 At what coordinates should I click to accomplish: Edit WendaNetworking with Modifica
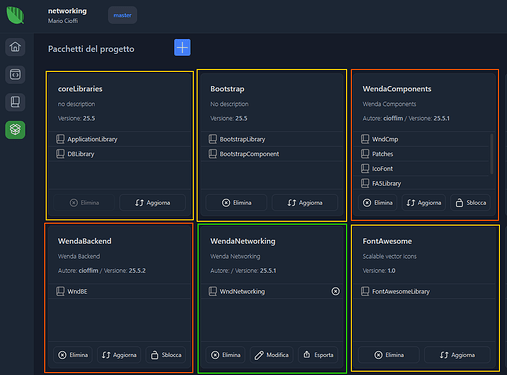click(x=272, y=355)
